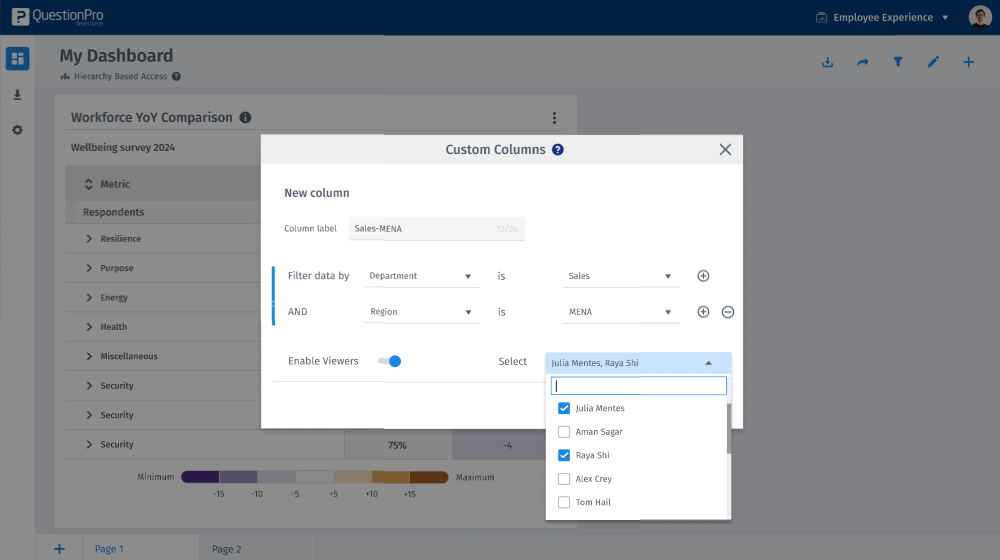The image size is (1000, 560).
Task: Close the Custom Columns dialog
Action: [x=725, y=150]
